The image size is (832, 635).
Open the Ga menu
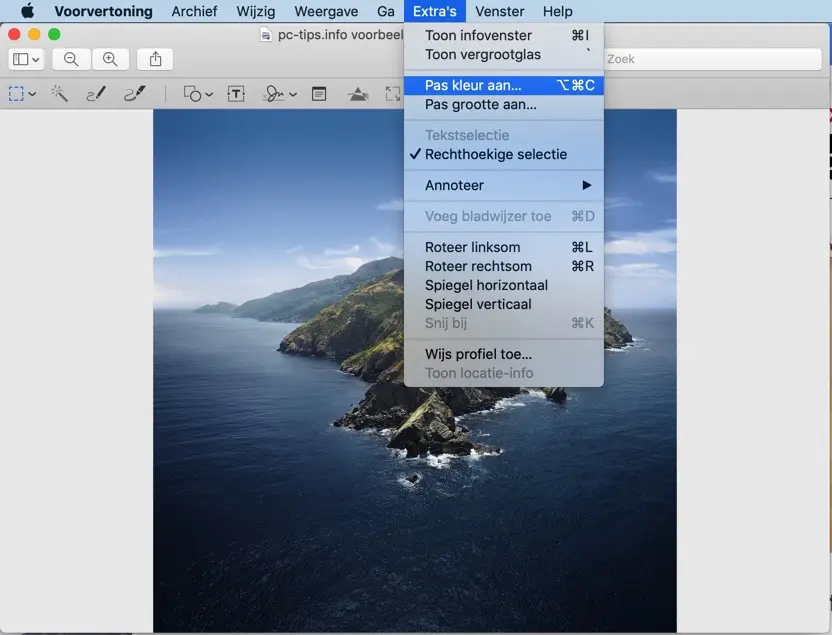[x=386, y=11]
